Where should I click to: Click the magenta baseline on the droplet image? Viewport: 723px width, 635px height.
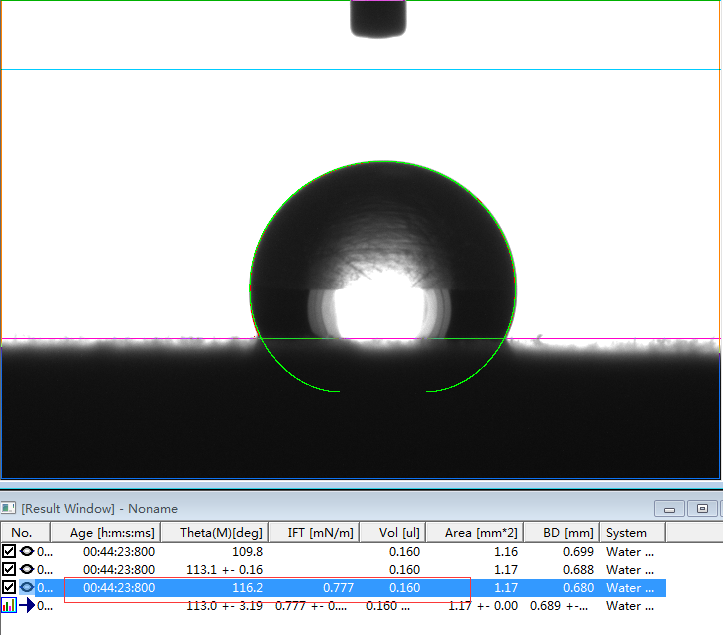[x=120, y=338]
